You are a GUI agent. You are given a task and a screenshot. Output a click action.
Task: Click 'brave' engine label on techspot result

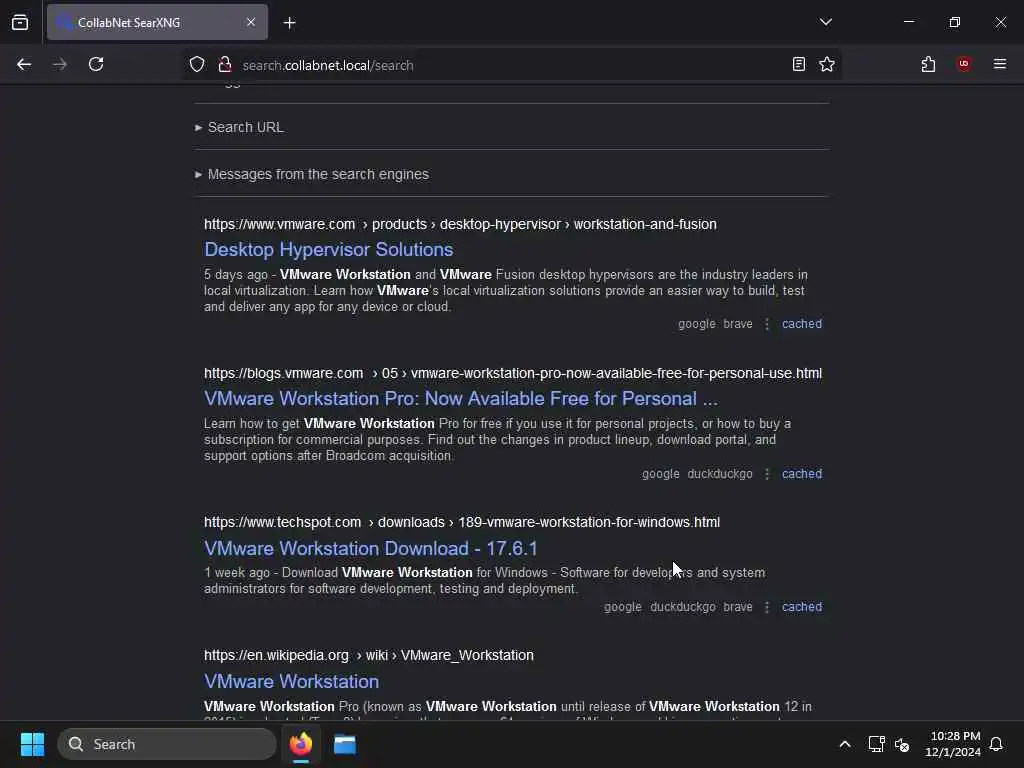(737, 607)
